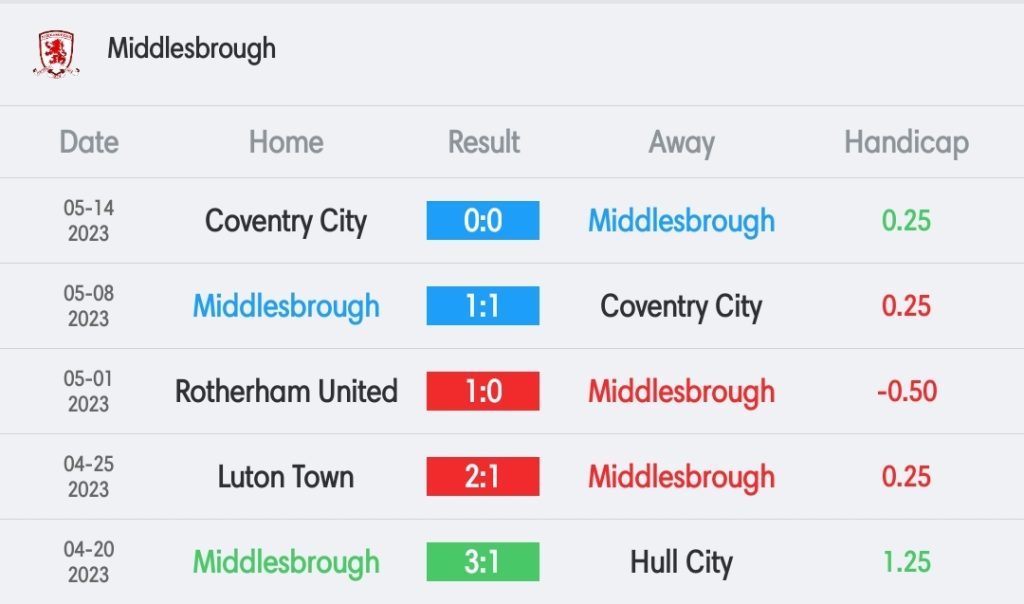
Task: Open Hull City away team link
Action: (682, 563)
